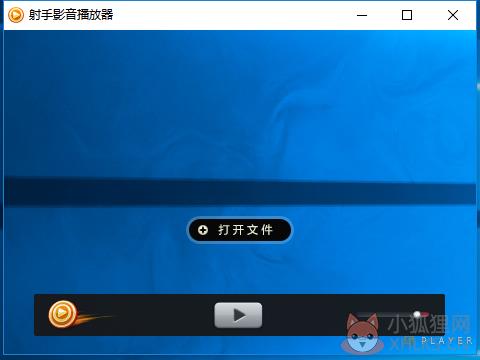
Task: Click the white volume slider knob
Action: pyautogui.click(x=417, y=314)
